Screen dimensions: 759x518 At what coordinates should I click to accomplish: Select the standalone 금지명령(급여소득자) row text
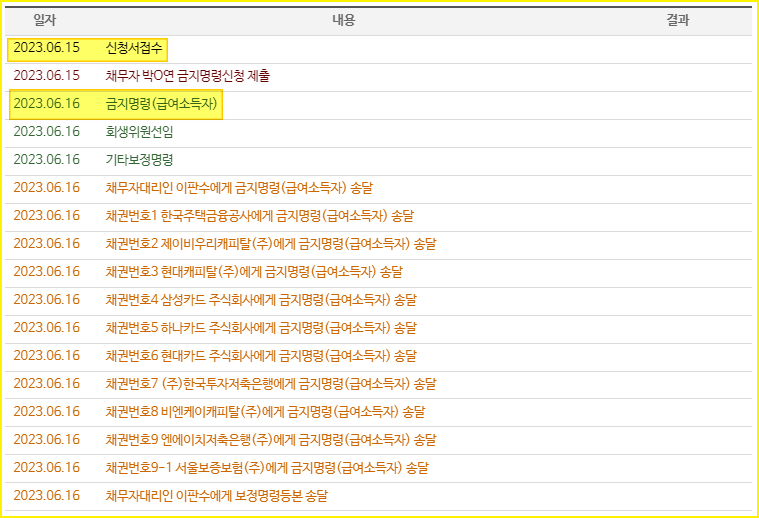click(162, 104)
